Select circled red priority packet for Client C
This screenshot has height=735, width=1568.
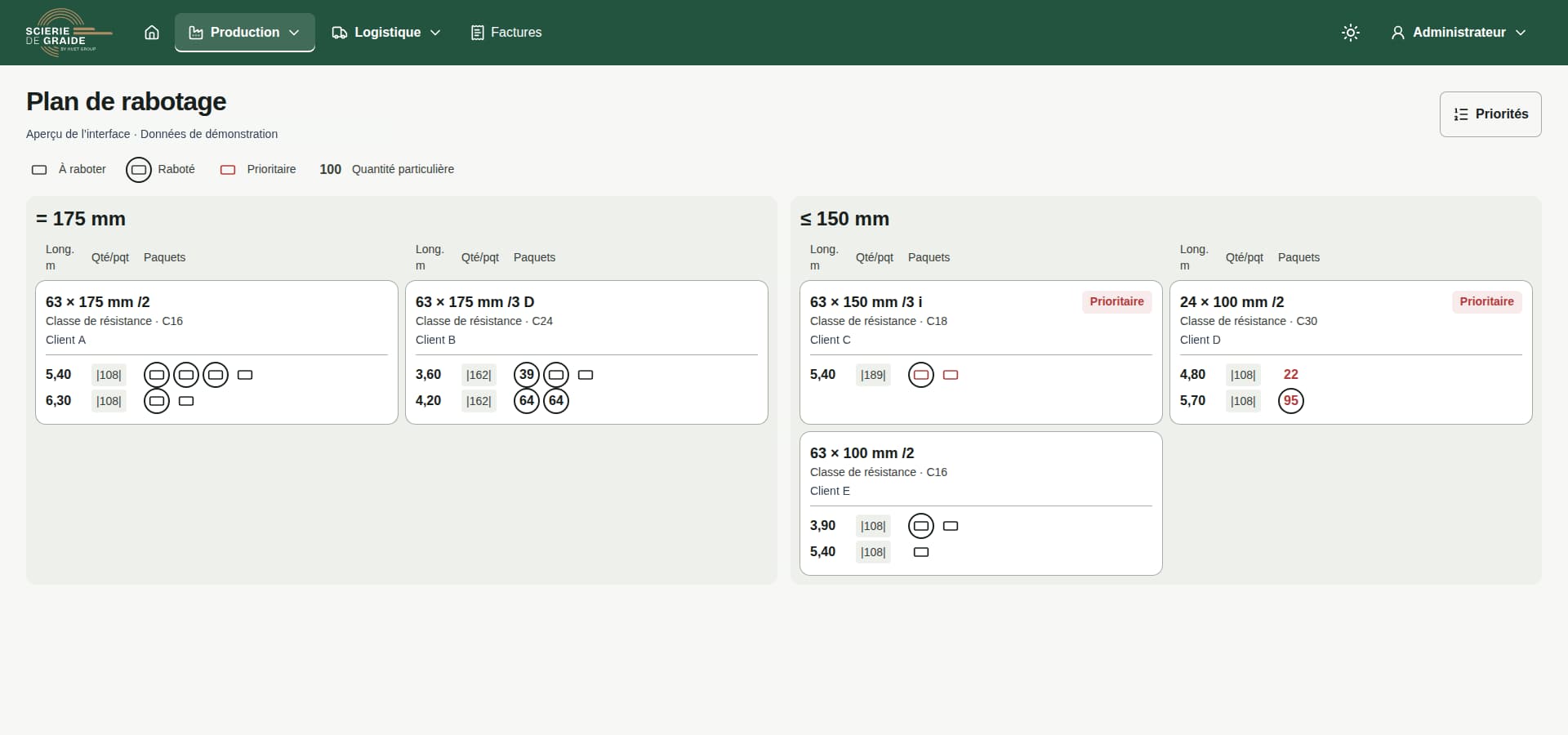coord(921,375)
